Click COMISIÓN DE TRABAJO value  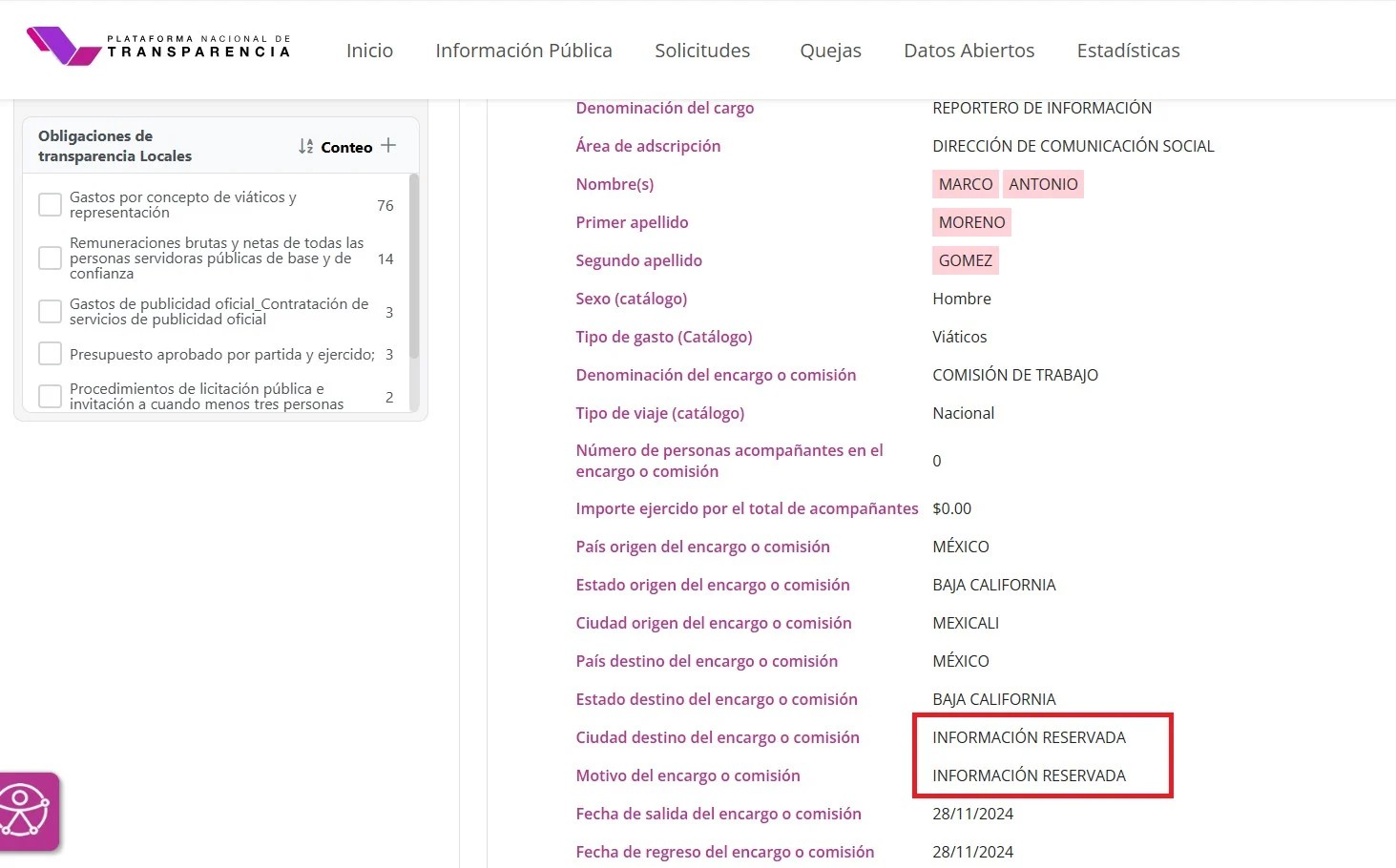coord(1015,375)
